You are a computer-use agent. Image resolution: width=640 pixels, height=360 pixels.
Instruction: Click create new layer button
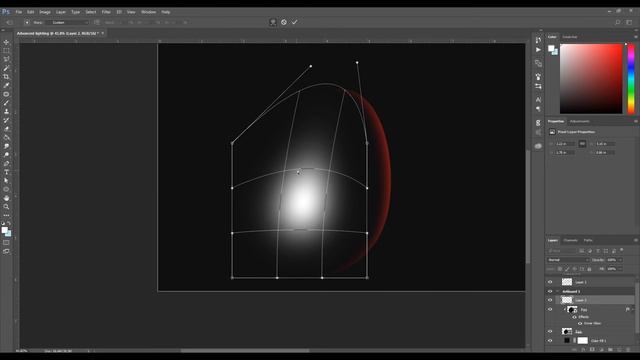(x=619, y=349)
